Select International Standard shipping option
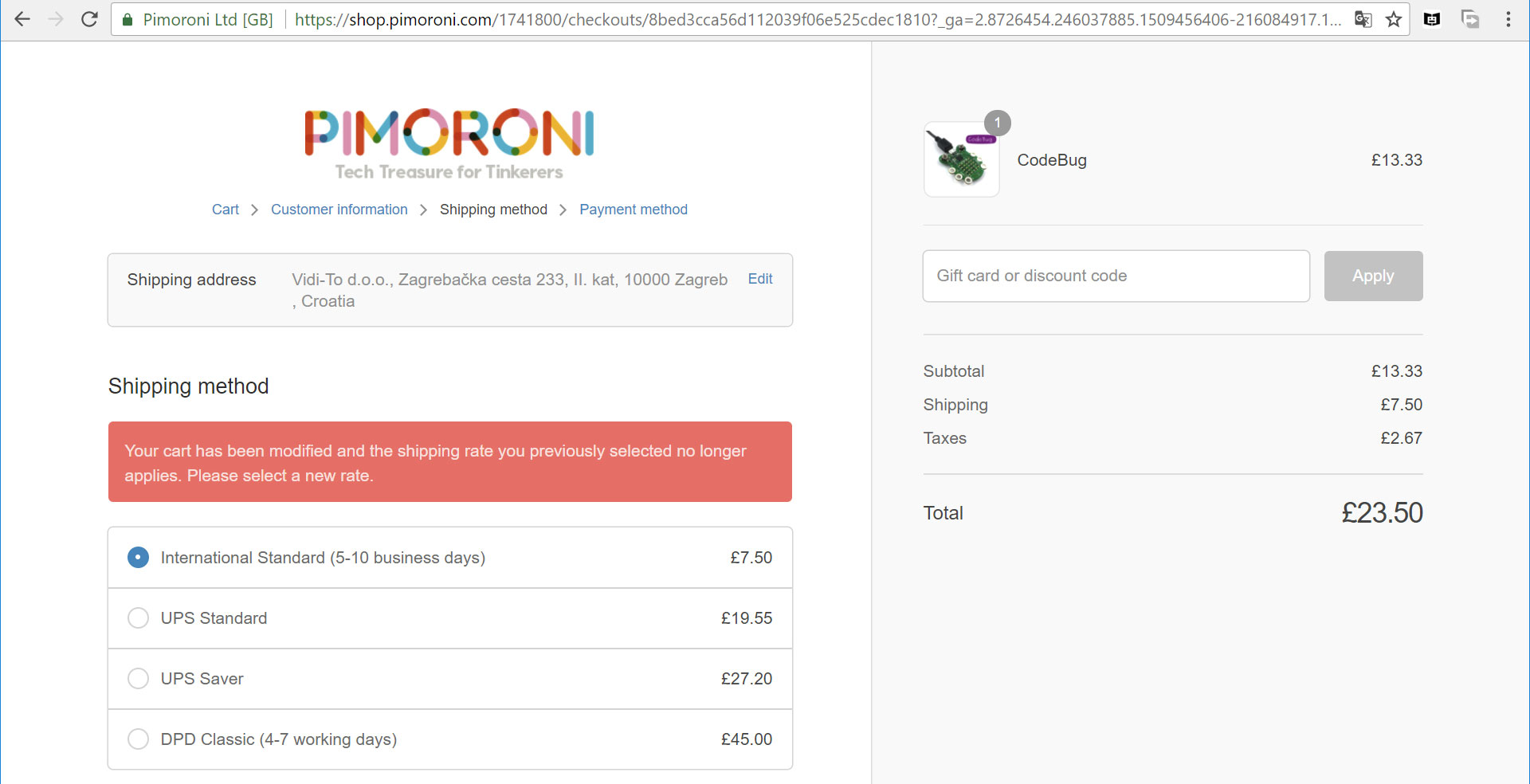 click(138, 558)
